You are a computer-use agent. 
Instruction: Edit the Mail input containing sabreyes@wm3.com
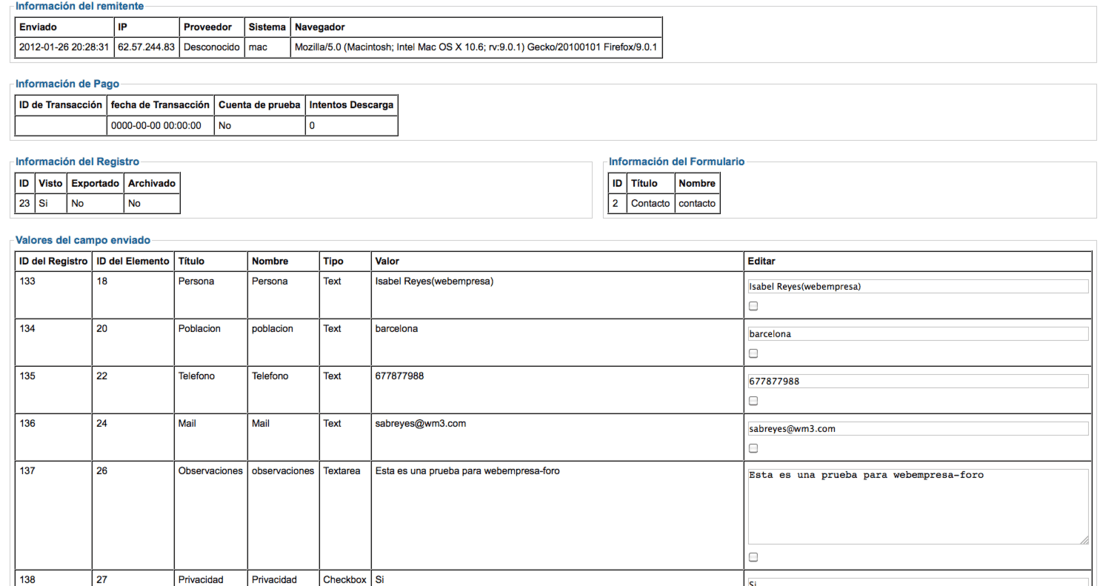[918, 429]
